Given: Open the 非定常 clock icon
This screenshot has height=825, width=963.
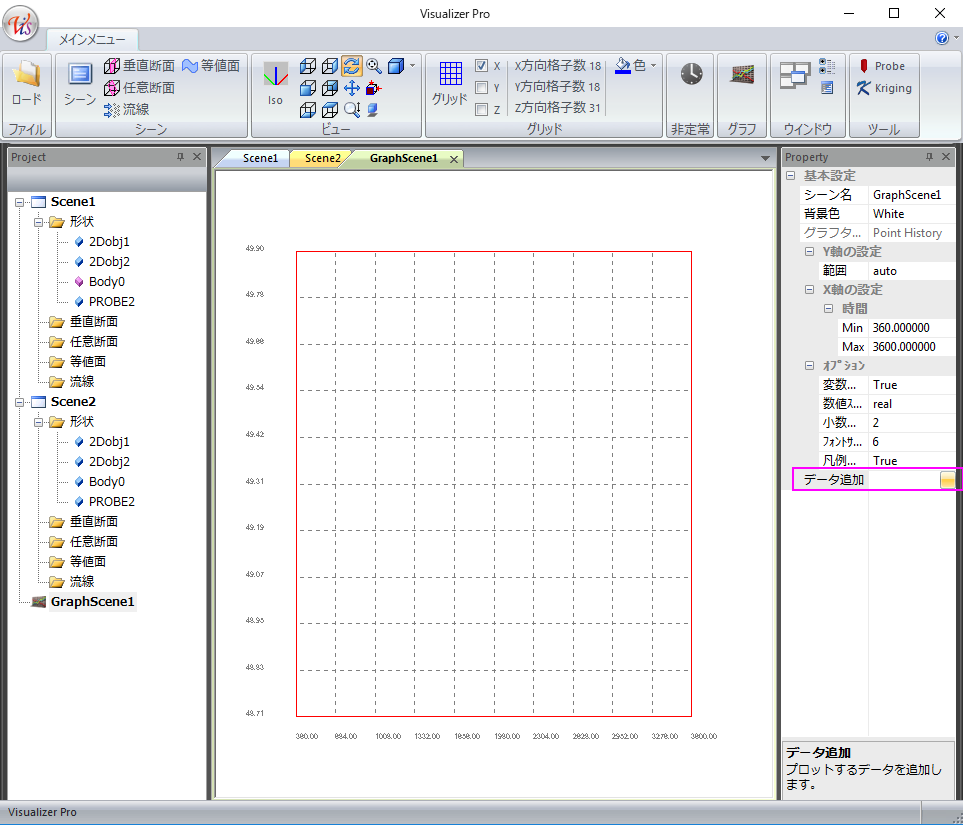Looking at the screenshot, I should (x=691, y=75).
